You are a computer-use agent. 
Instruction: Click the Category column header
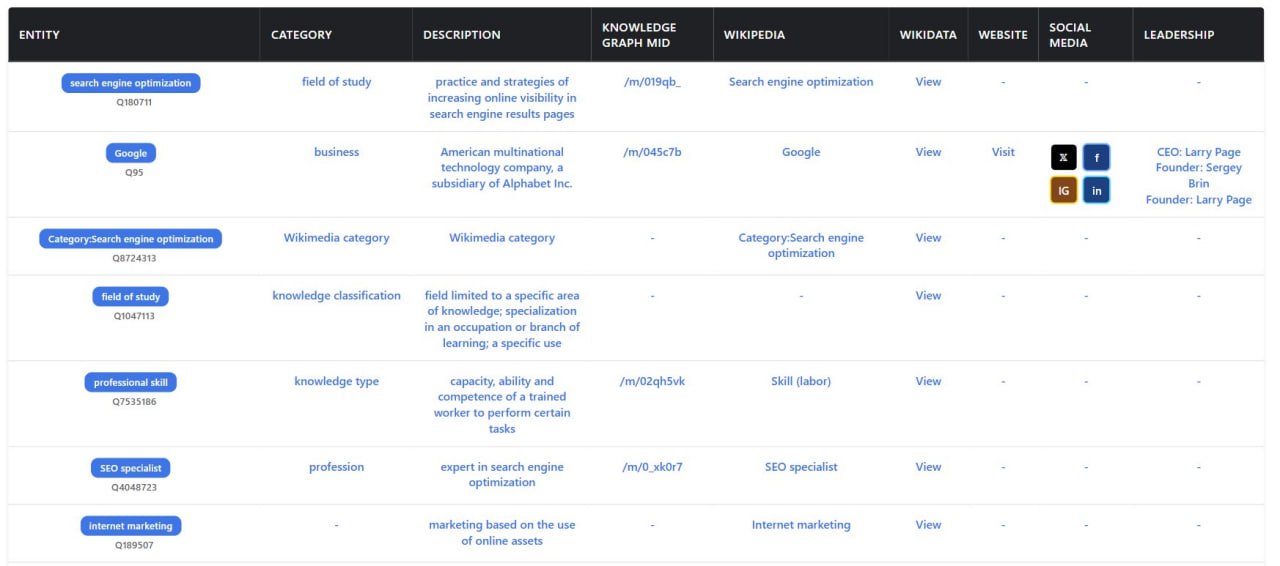click(301, 35)
